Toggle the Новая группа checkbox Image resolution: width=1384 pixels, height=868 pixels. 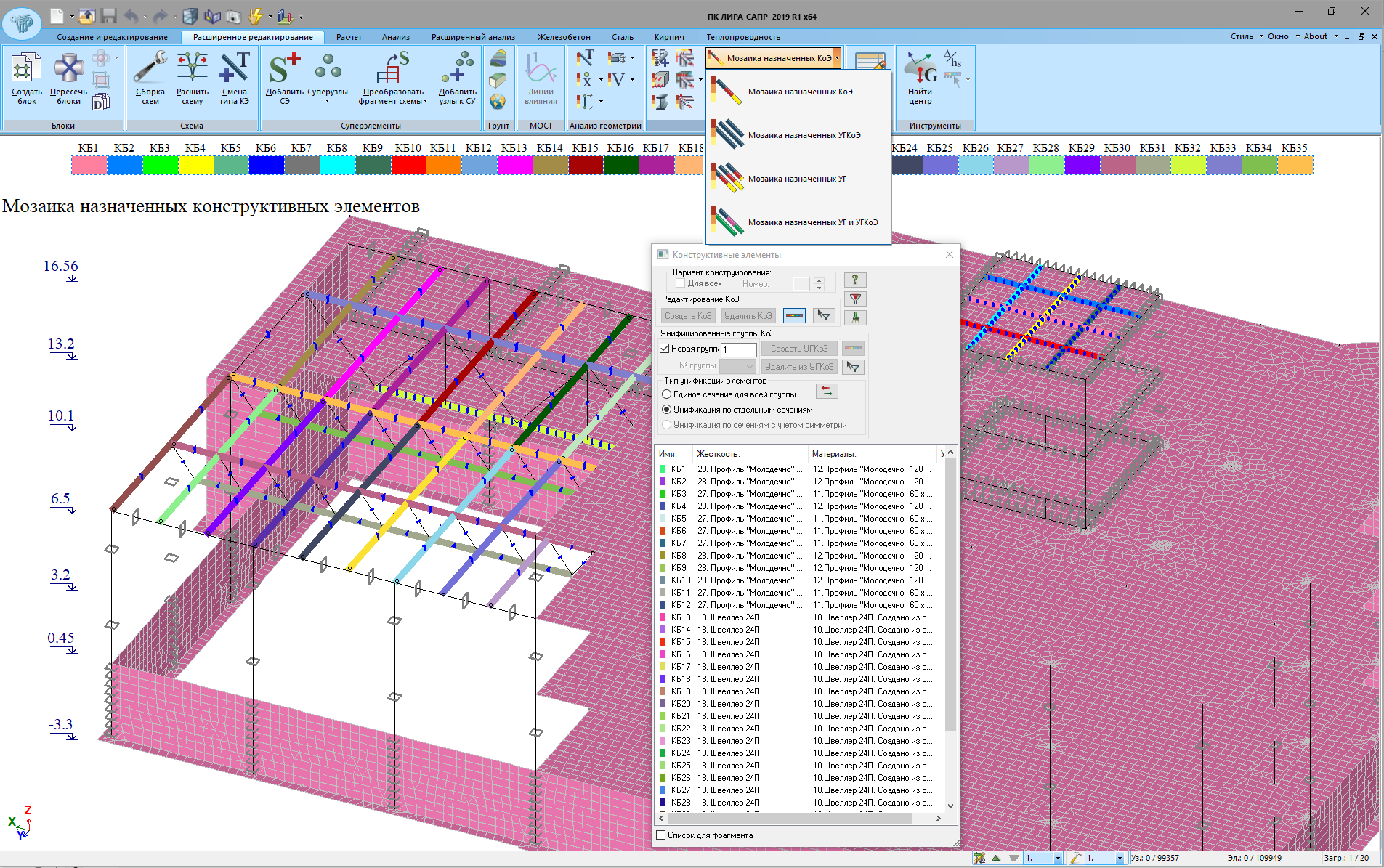665,349
